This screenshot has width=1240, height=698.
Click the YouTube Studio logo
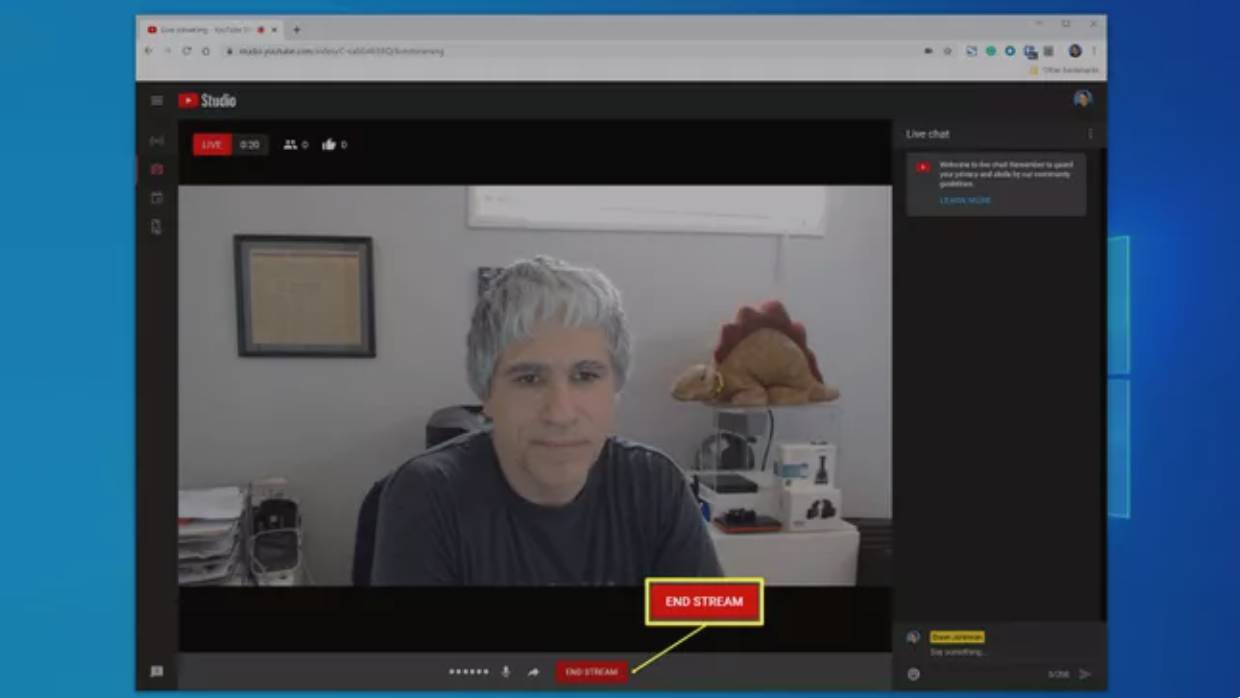click(207, 100)
